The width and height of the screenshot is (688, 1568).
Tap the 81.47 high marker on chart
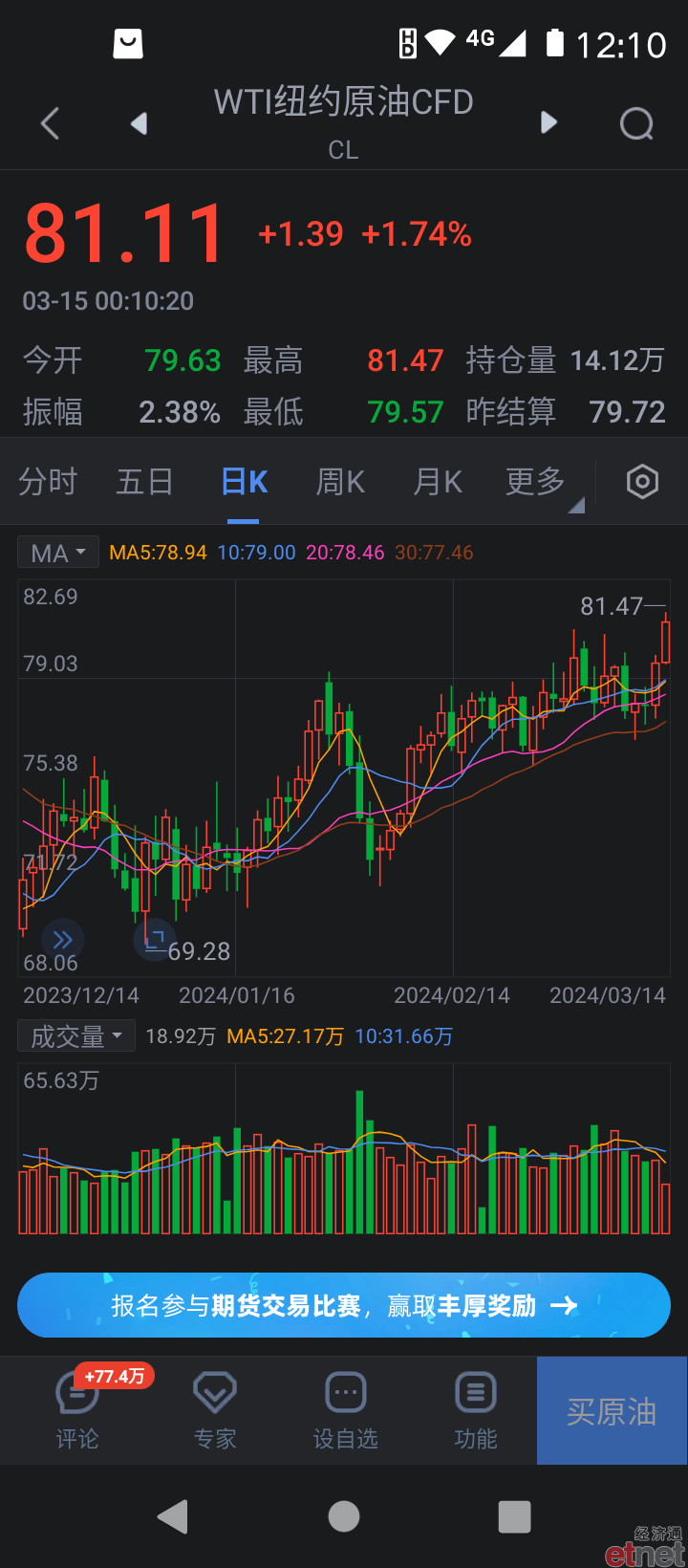point(612,606)
